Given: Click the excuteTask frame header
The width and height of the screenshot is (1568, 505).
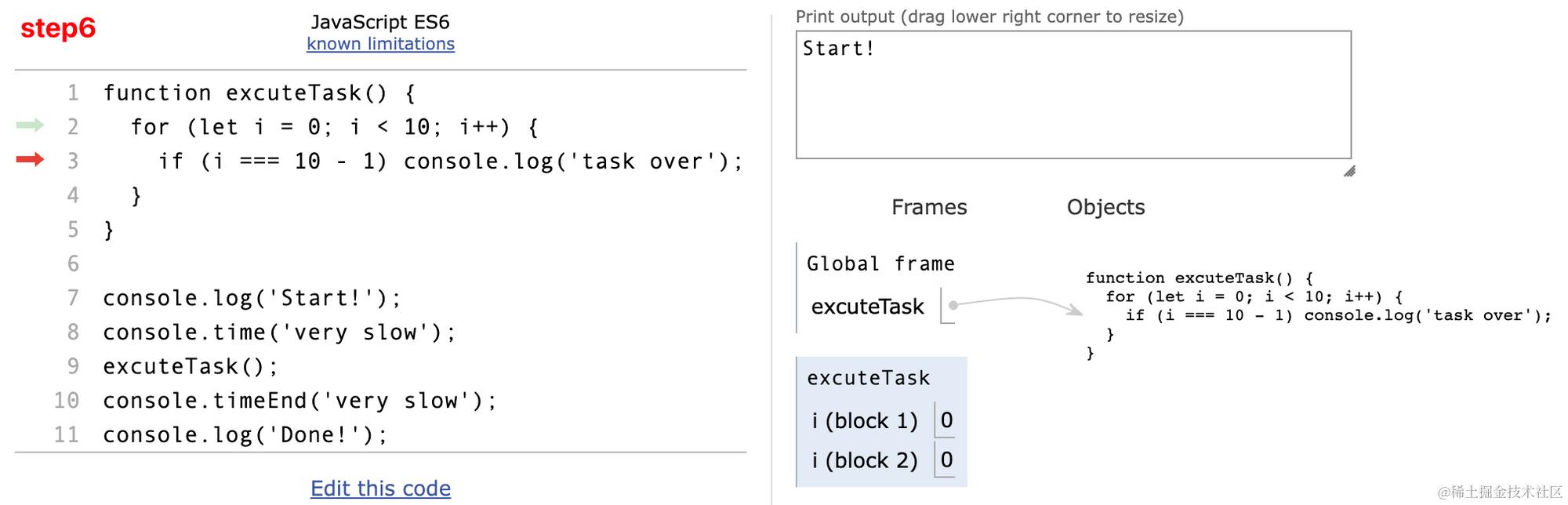Looking at the screenshot, I should click(x=868, y=378).
